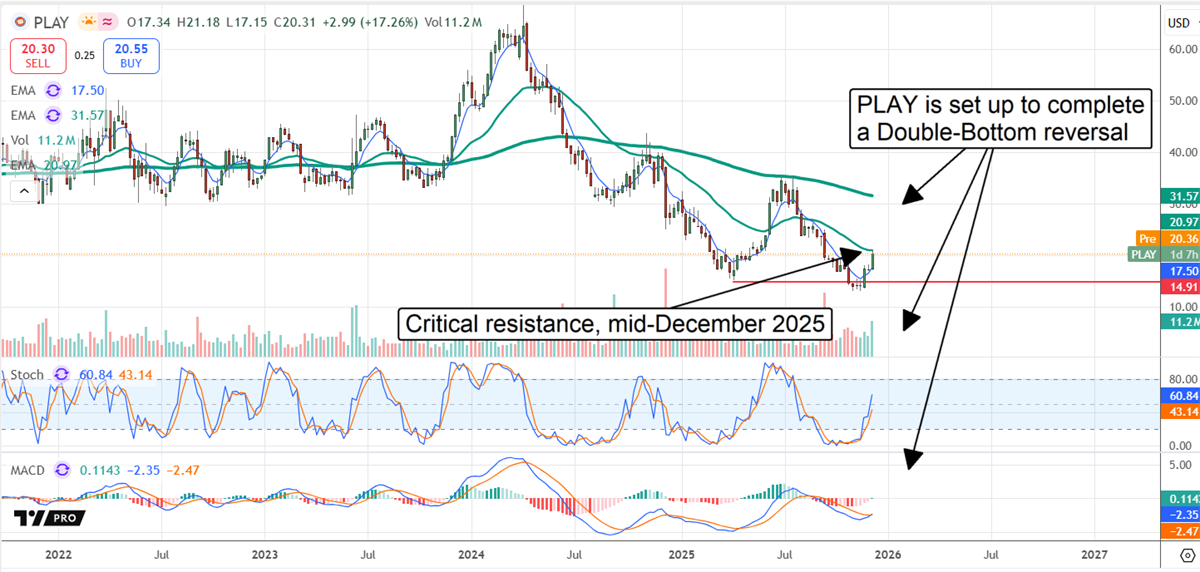Click the PLAY 1d 7h countdown label

[1163, 255]
